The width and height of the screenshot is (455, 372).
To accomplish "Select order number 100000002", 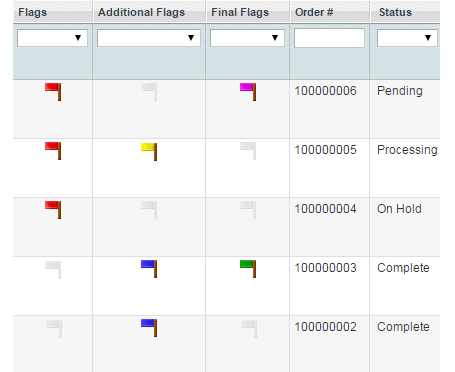I will click(325, 327).
